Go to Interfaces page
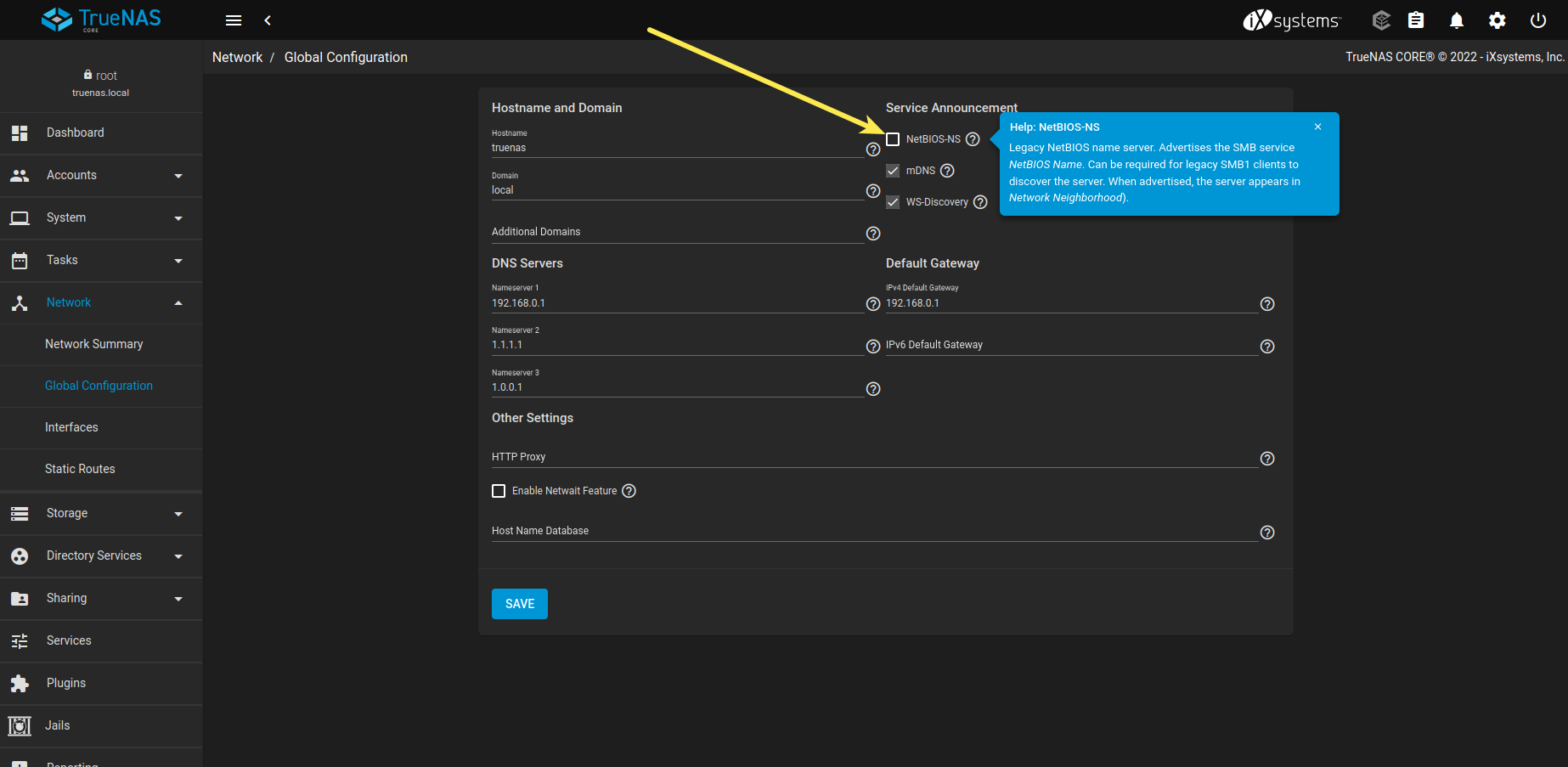The height and width of the screenshot is (767, 1568). tap(101, 427)
